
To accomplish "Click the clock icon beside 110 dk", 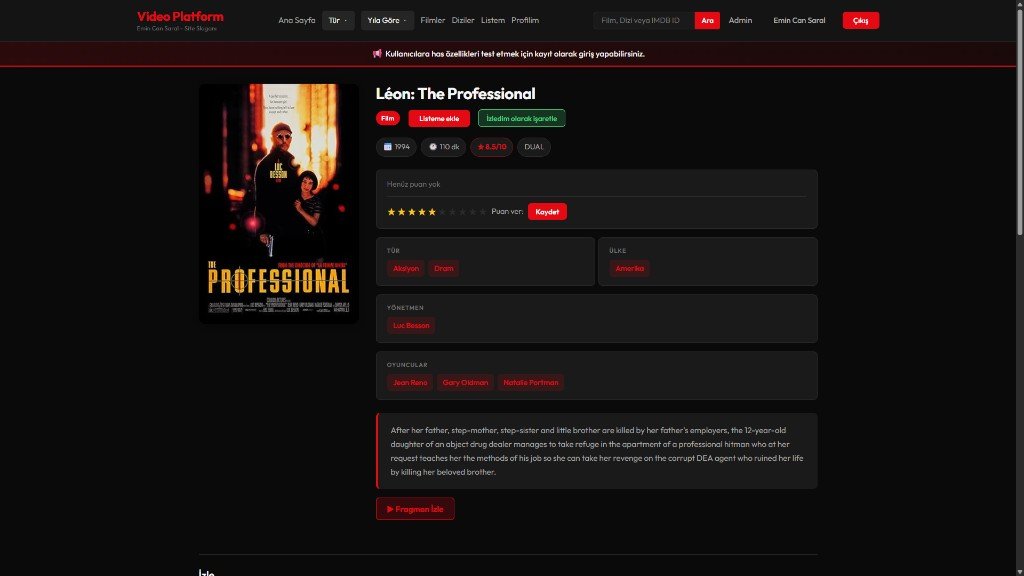I will (x=433, y=147).
